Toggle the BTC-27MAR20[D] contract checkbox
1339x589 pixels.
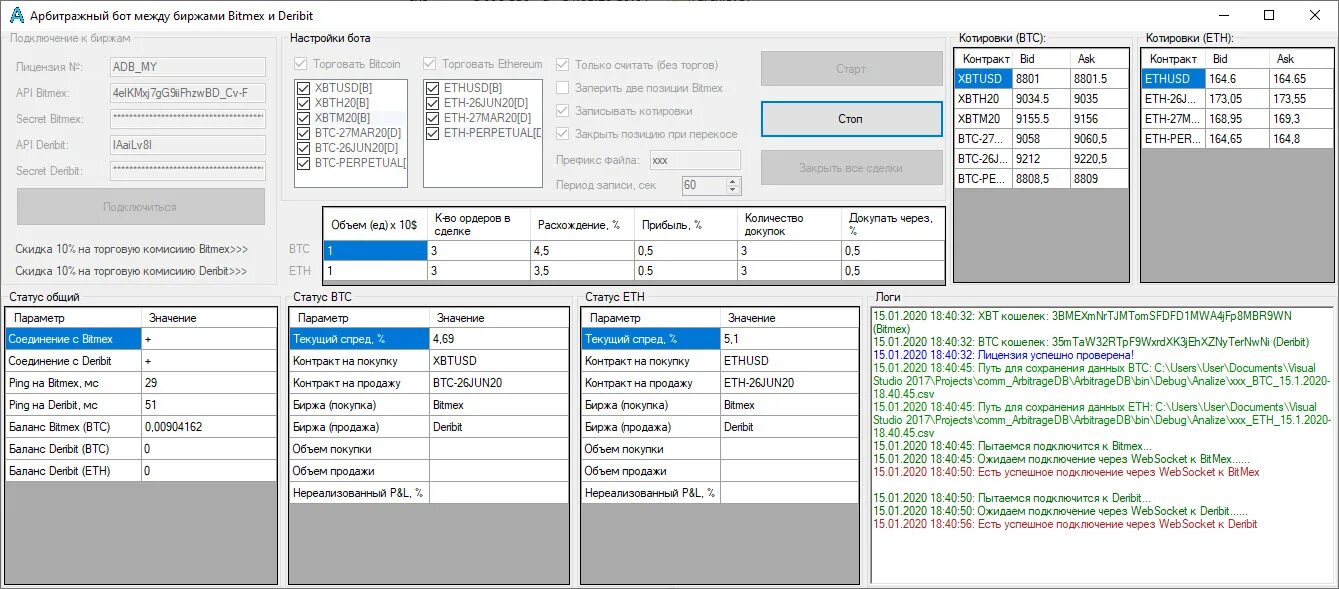pyautogui.click(x=305, y=133)
